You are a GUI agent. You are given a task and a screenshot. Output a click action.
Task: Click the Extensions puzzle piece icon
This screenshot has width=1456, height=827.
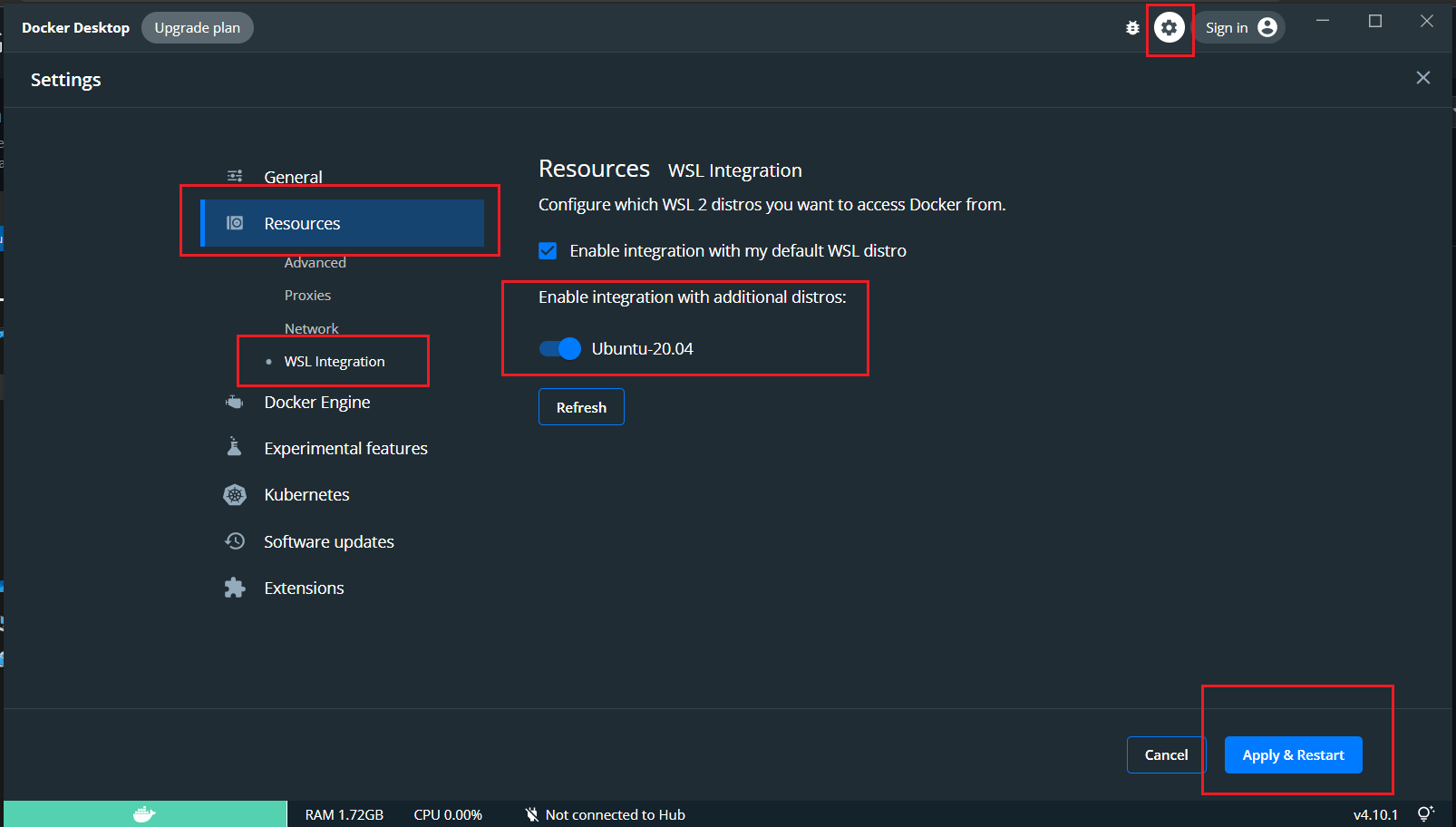click(235, 588)
